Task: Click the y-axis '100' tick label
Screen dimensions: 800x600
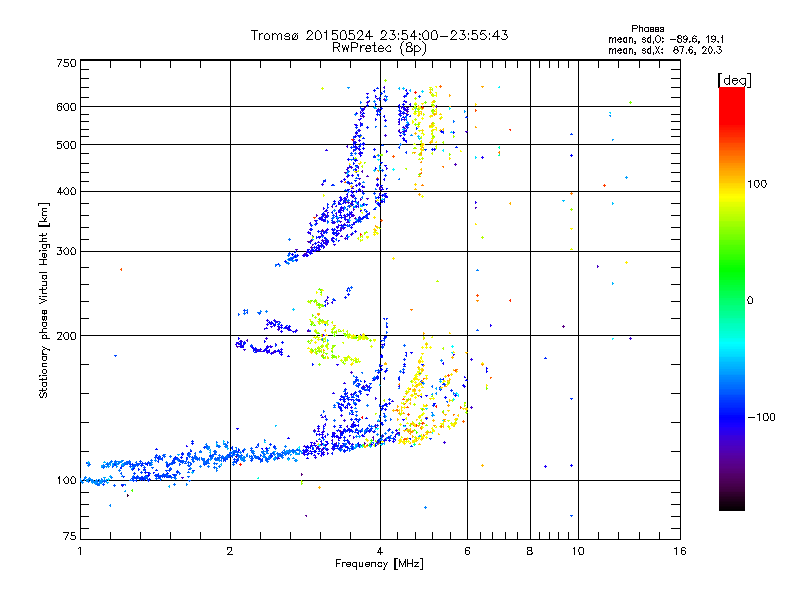Action: 66,481
